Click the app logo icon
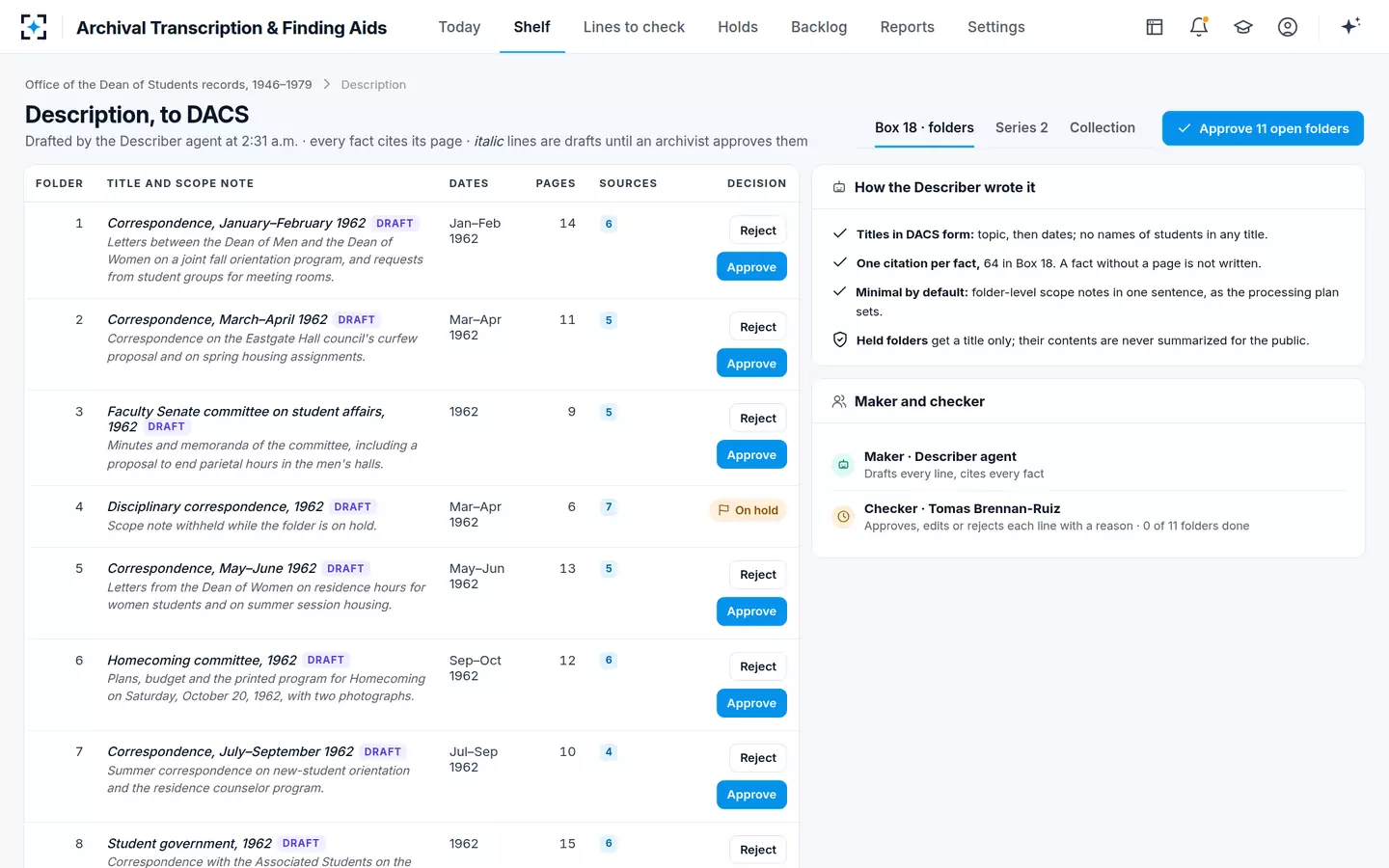This screenshot has width=1389, height=868. click(34, 27)
